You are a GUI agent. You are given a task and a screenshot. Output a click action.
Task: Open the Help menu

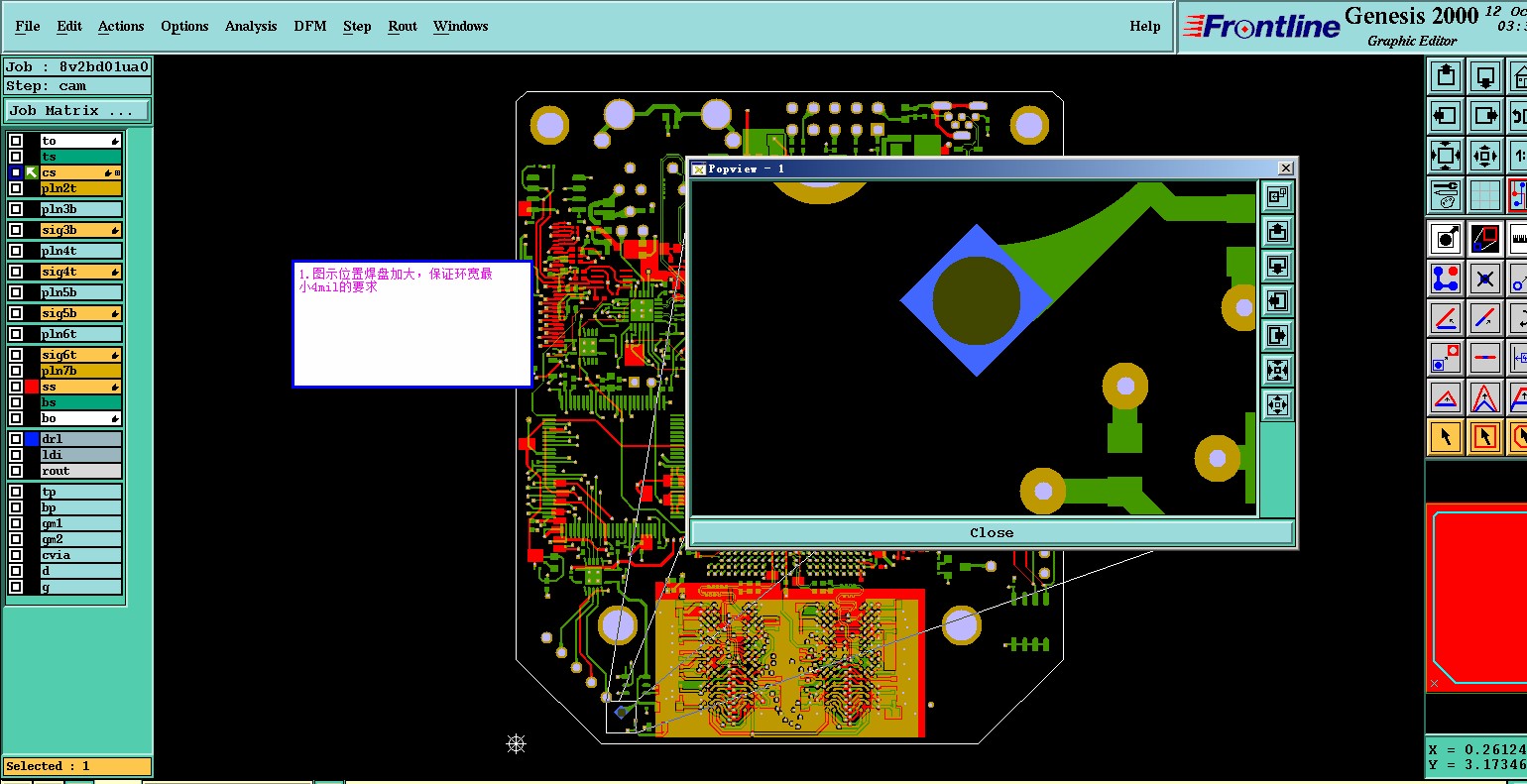click(x=1145, y=26)
